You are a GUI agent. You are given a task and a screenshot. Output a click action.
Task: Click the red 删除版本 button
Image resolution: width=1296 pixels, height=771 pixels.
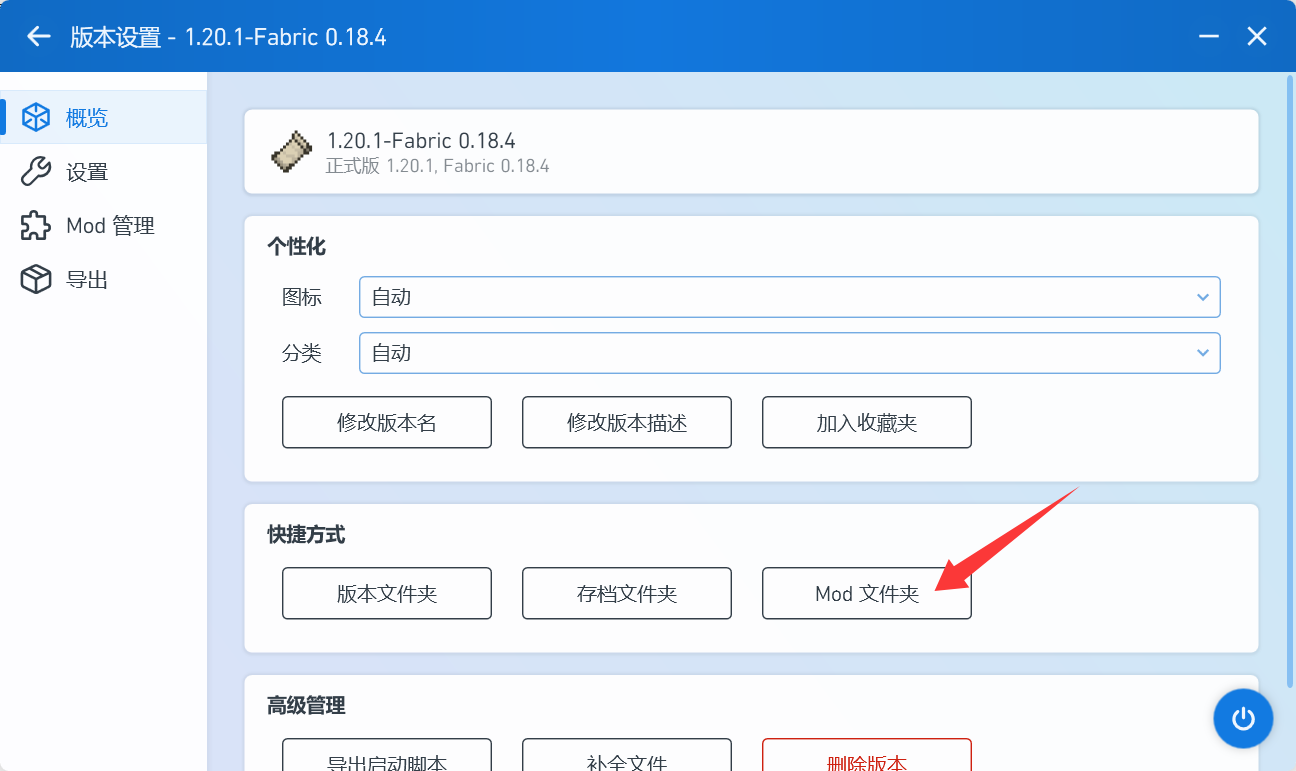click(x=867, y=755)
